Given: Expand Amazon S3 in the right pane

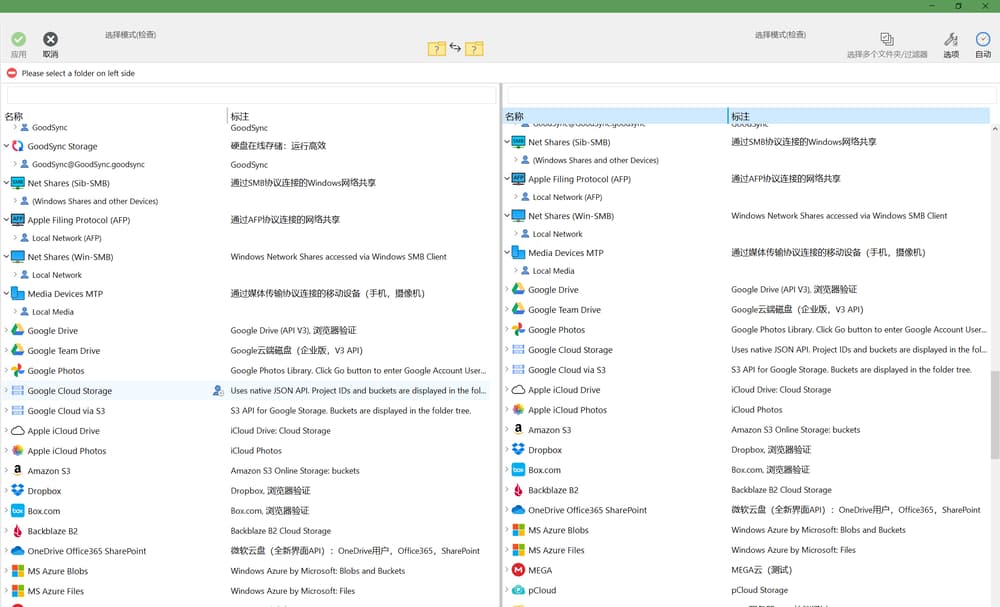Looking at the screenshot, I should [507, 430].
